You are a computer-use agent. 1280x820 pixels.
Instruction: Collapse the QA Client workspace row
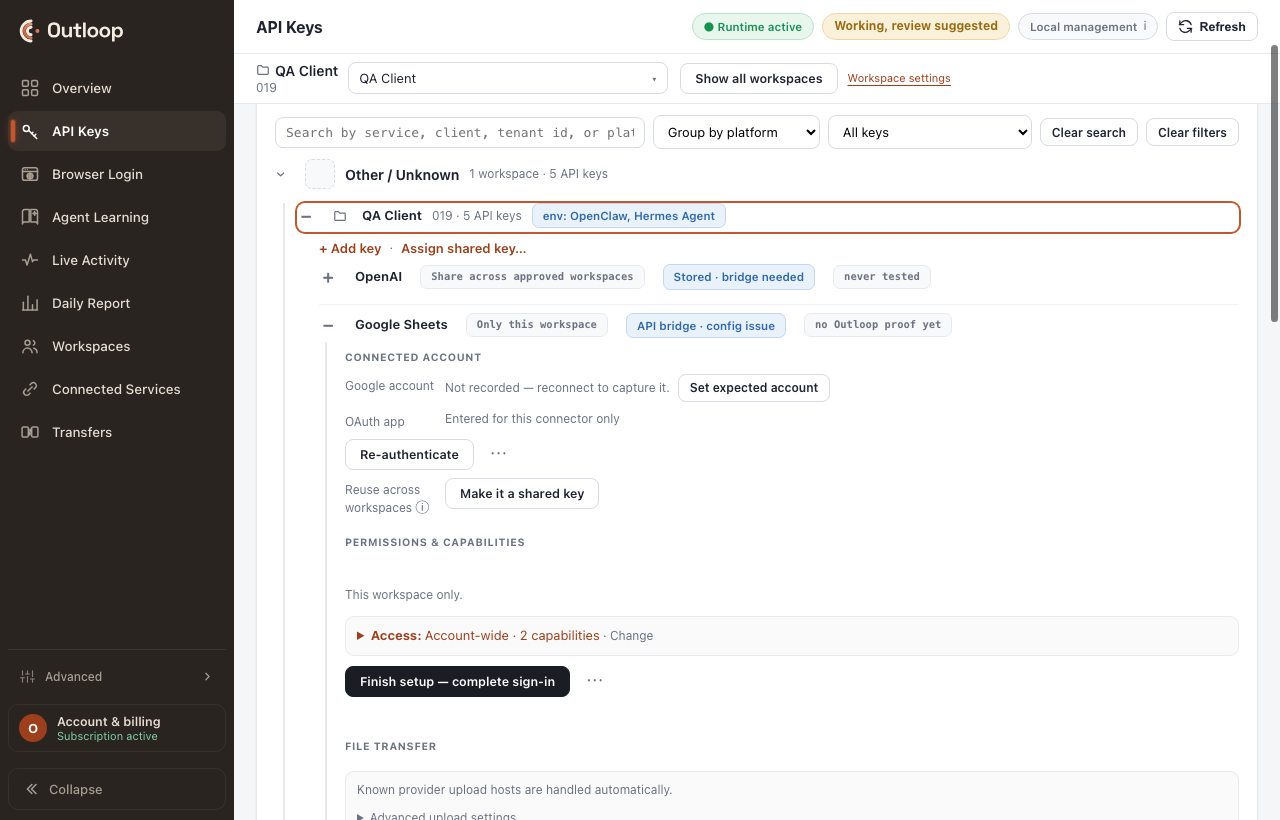307,216
